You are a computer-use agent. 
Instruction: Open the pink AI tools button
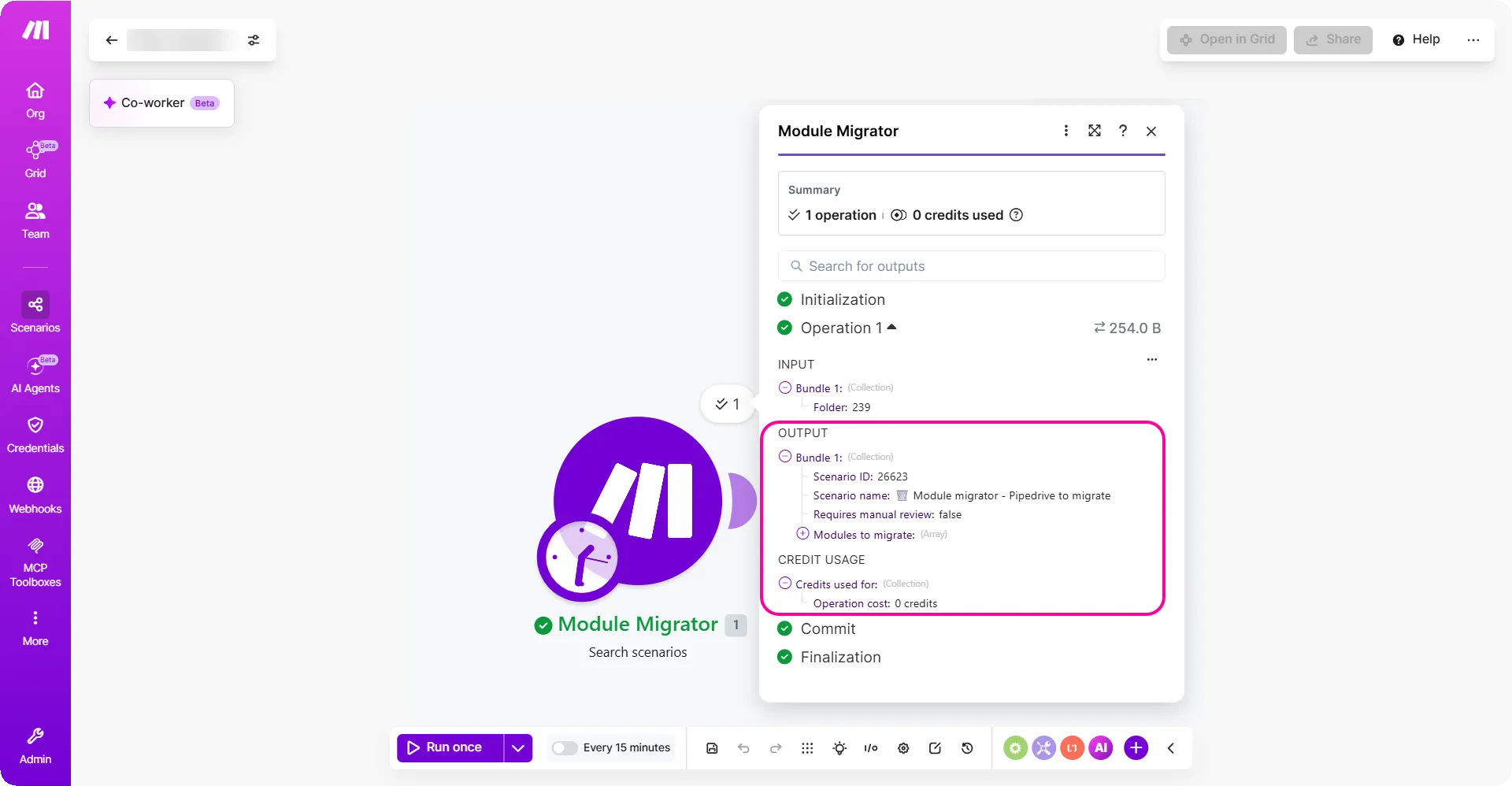pyautogui.click(x=1101, y=748)
